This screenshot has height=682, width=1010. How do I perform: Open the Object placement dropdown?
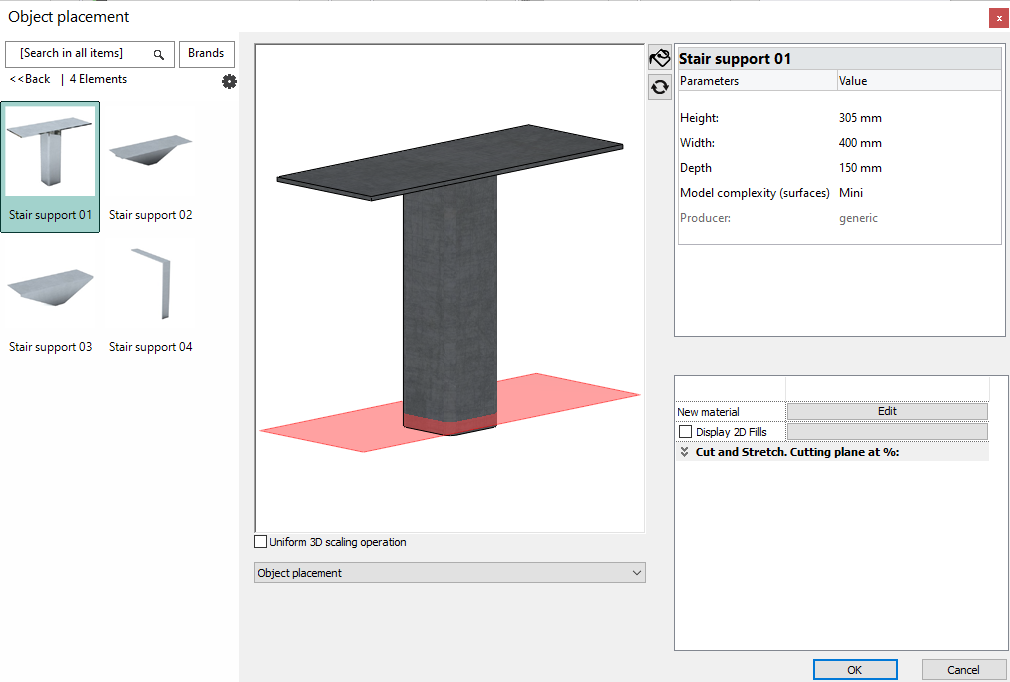pos(450,573)
